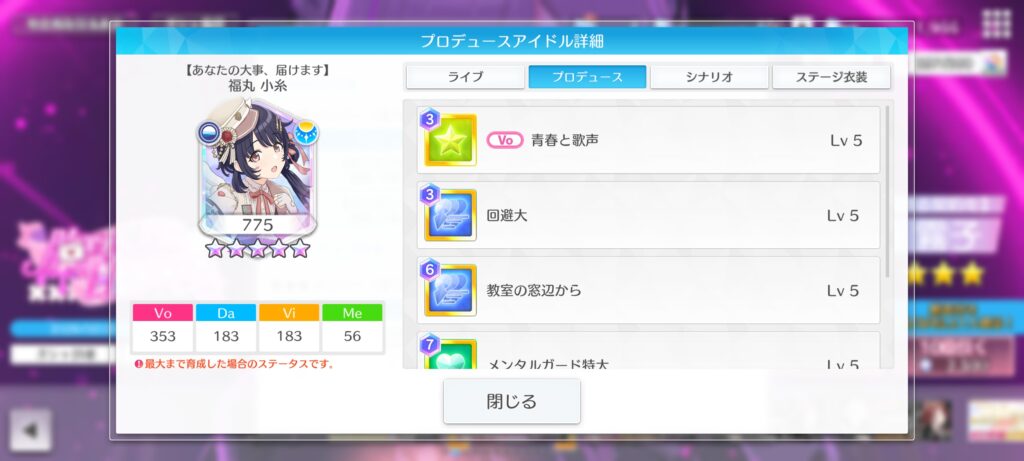Click the skill list vertical scrollbar
Viewport: 1024px width, 461px height.
point(887,191)
